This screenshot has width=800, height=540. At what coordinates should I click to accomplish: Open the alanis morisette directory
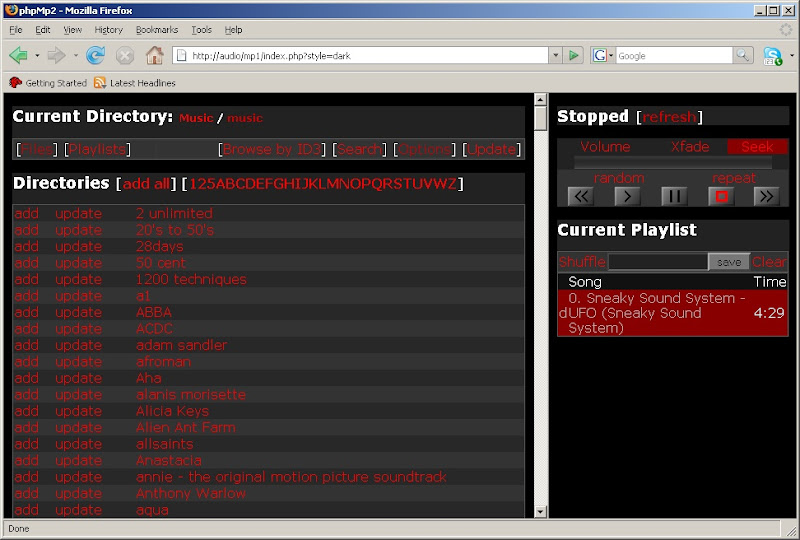click(190, 395)
